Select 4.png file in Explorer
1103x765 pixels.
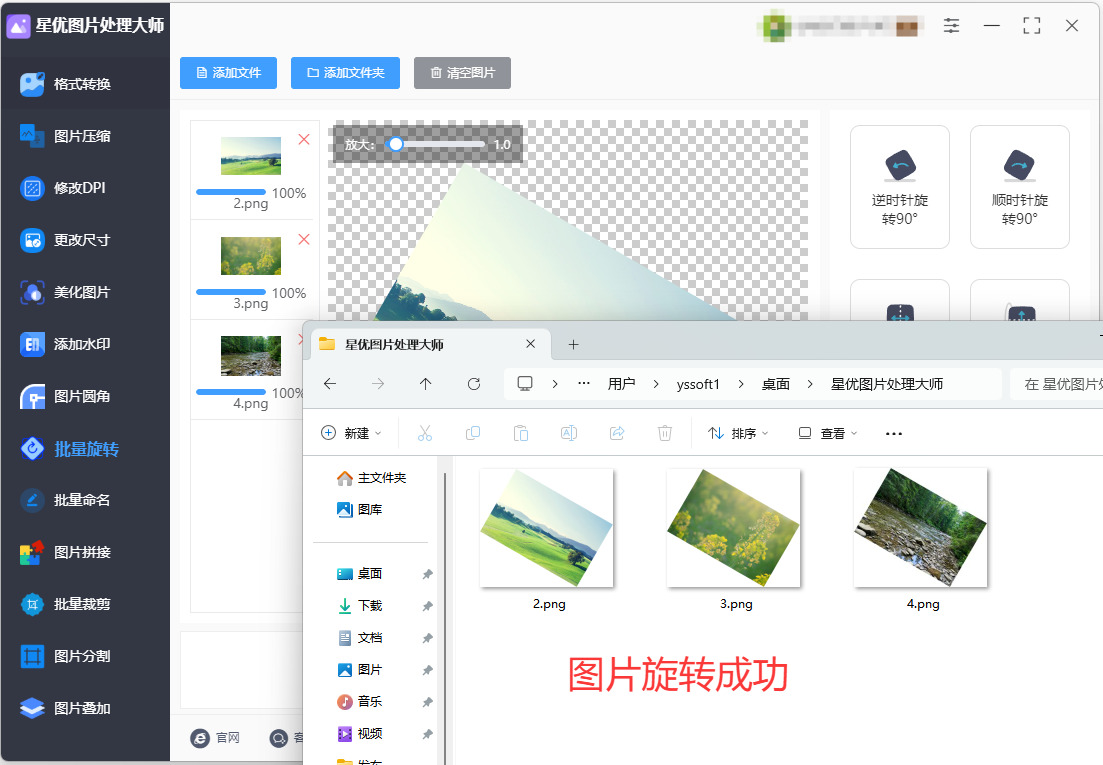(922, 539)
